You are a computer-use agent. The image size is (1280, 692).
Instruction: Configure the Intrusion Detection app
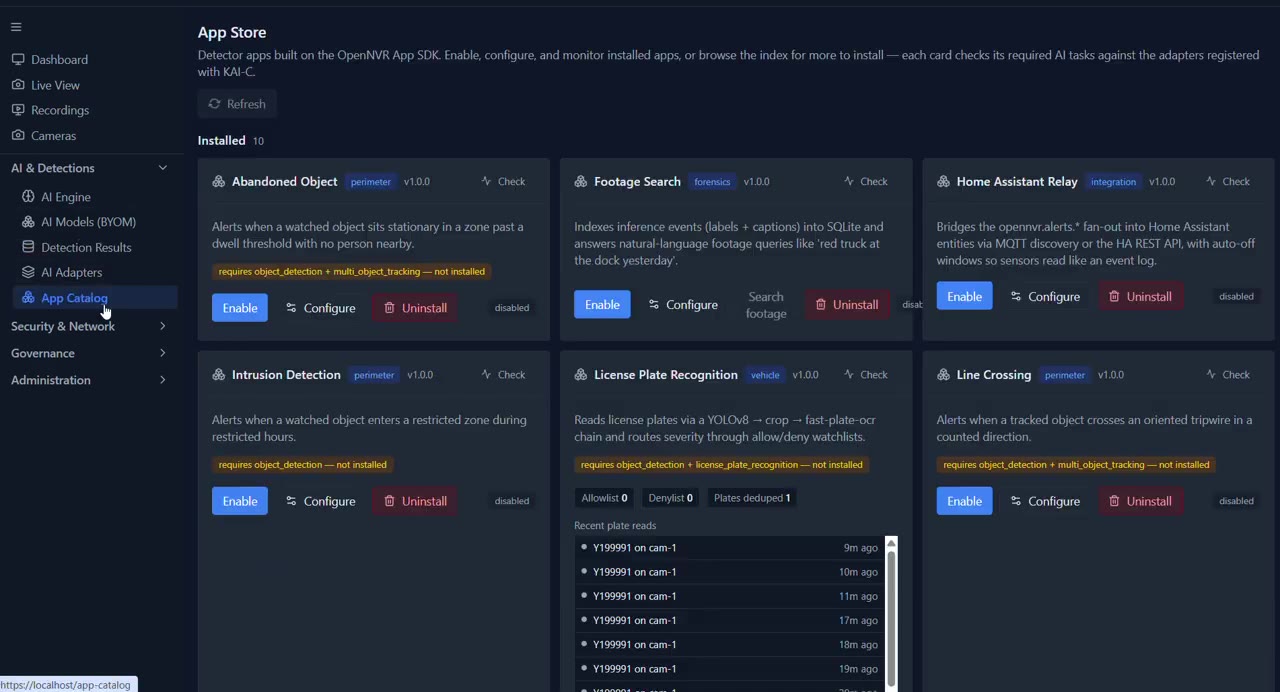tap(320, 501)
